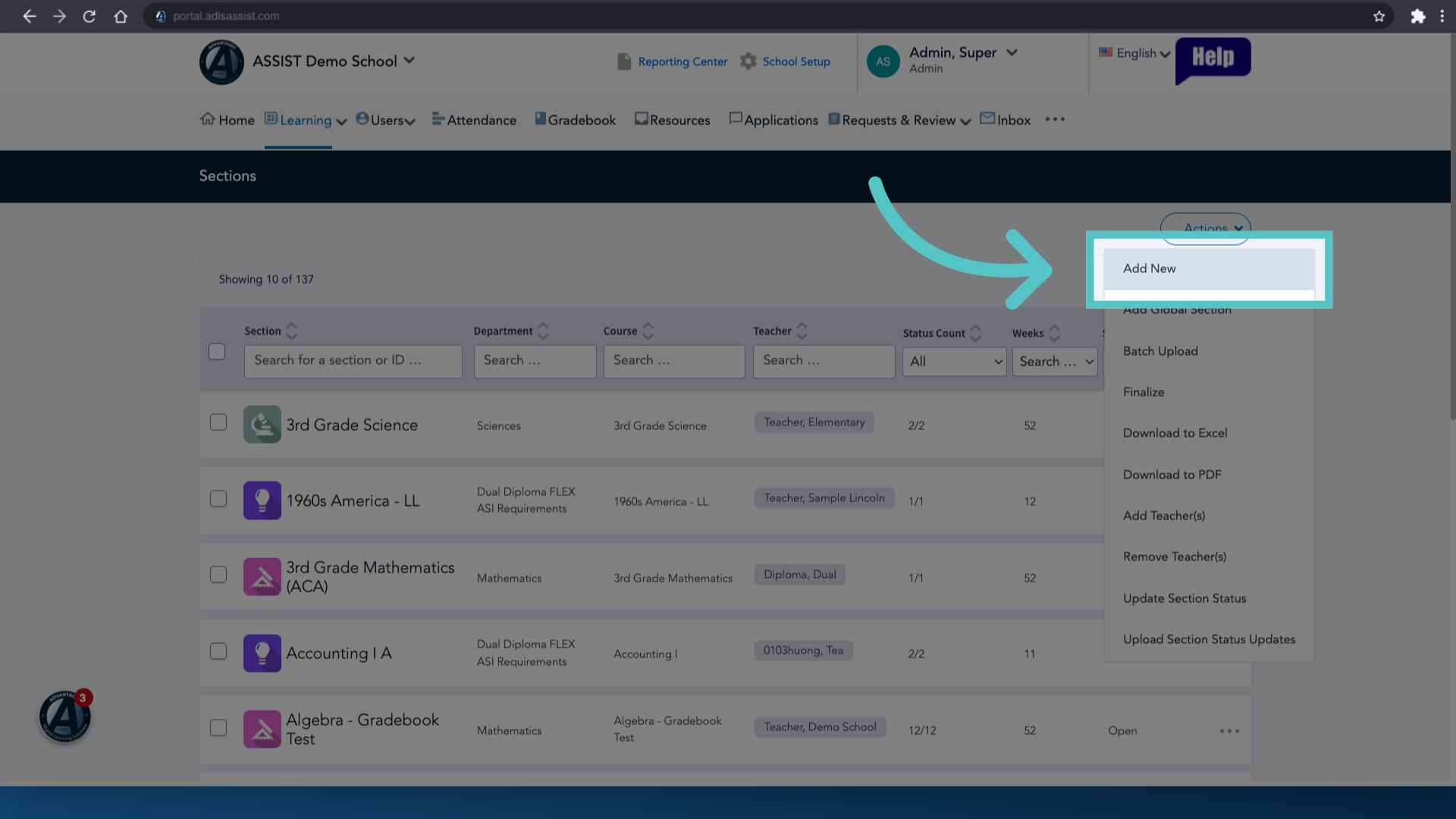
Task: Click the Algebra Gradebook Test section icon
Action: pyautogui.click(x=262, y=729)
